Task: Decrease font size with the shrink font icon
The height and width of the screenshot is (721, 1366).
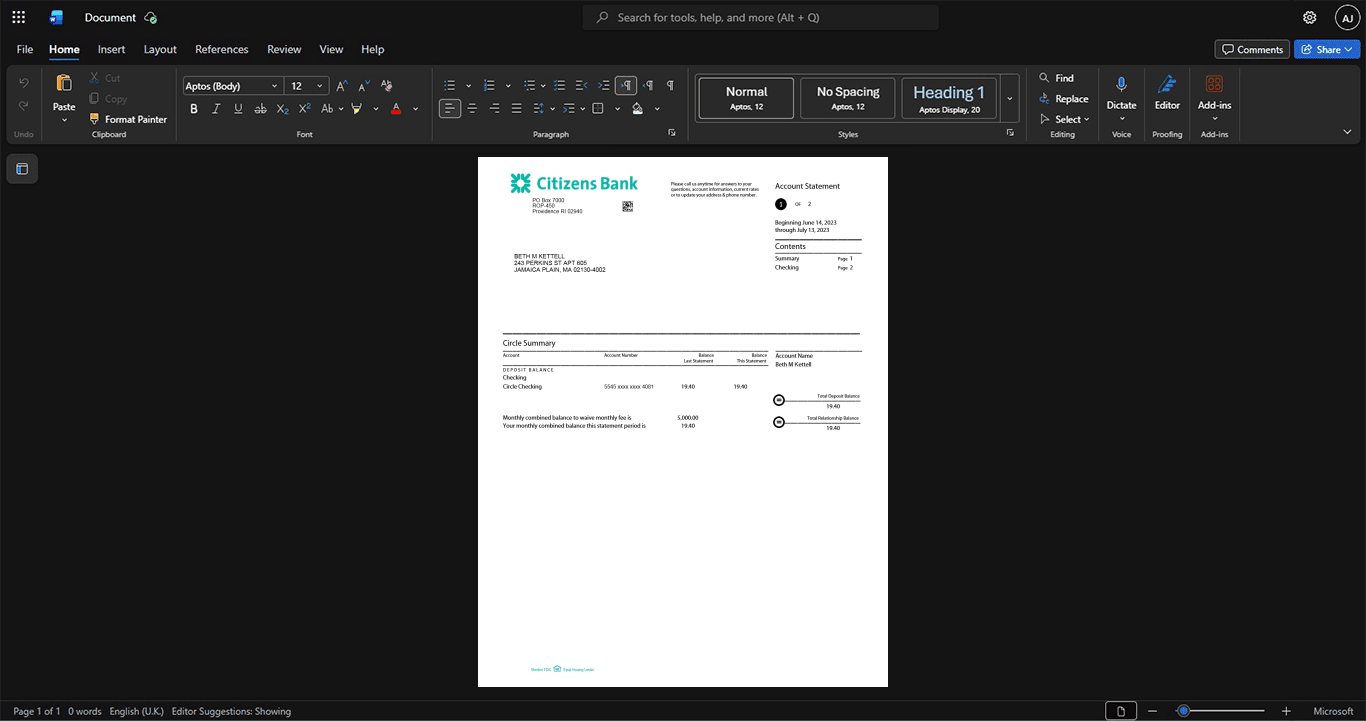Action: point(364,86)
